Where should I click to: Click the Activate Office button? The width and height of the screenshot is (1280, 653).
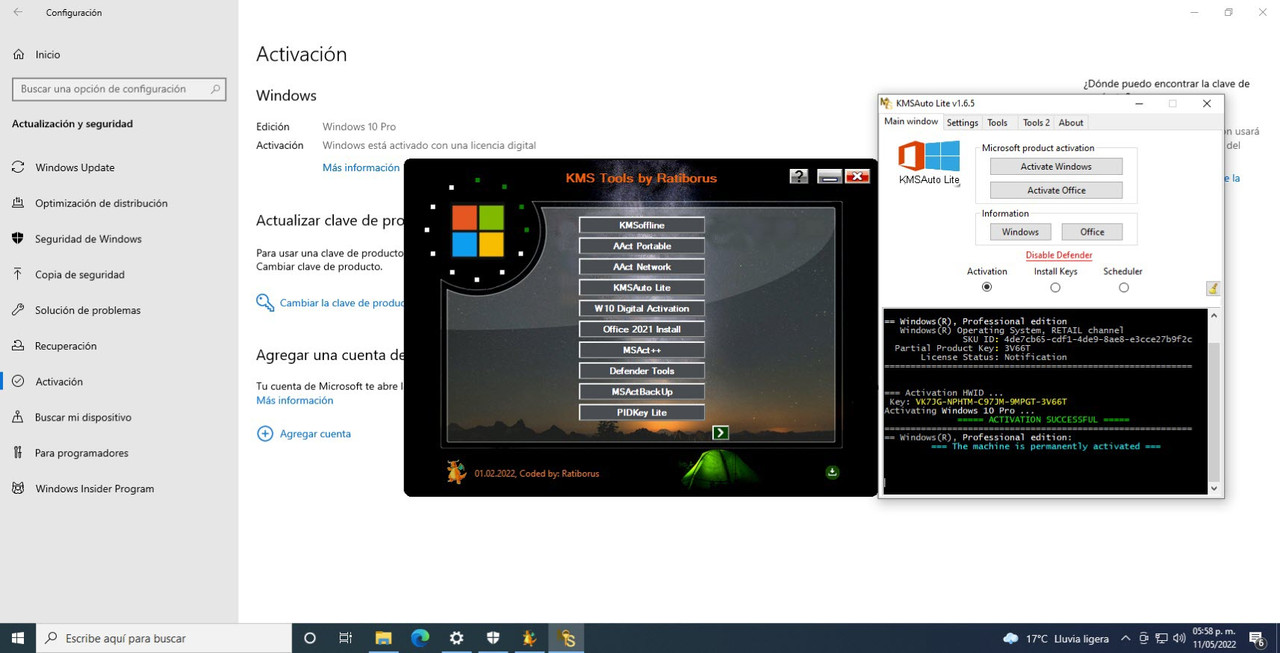[x=1056, y=190]
